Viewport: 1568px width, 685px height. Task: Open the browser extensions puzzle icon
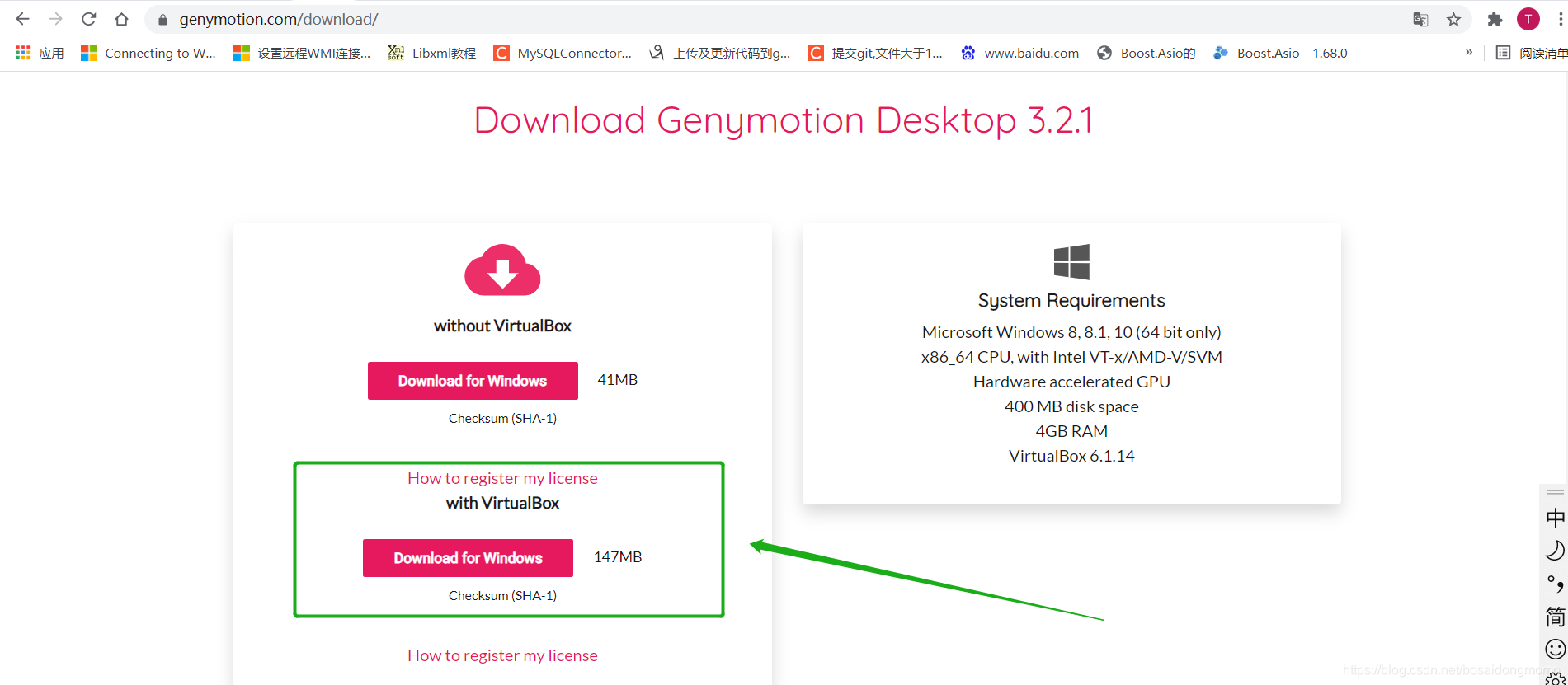1495,20
